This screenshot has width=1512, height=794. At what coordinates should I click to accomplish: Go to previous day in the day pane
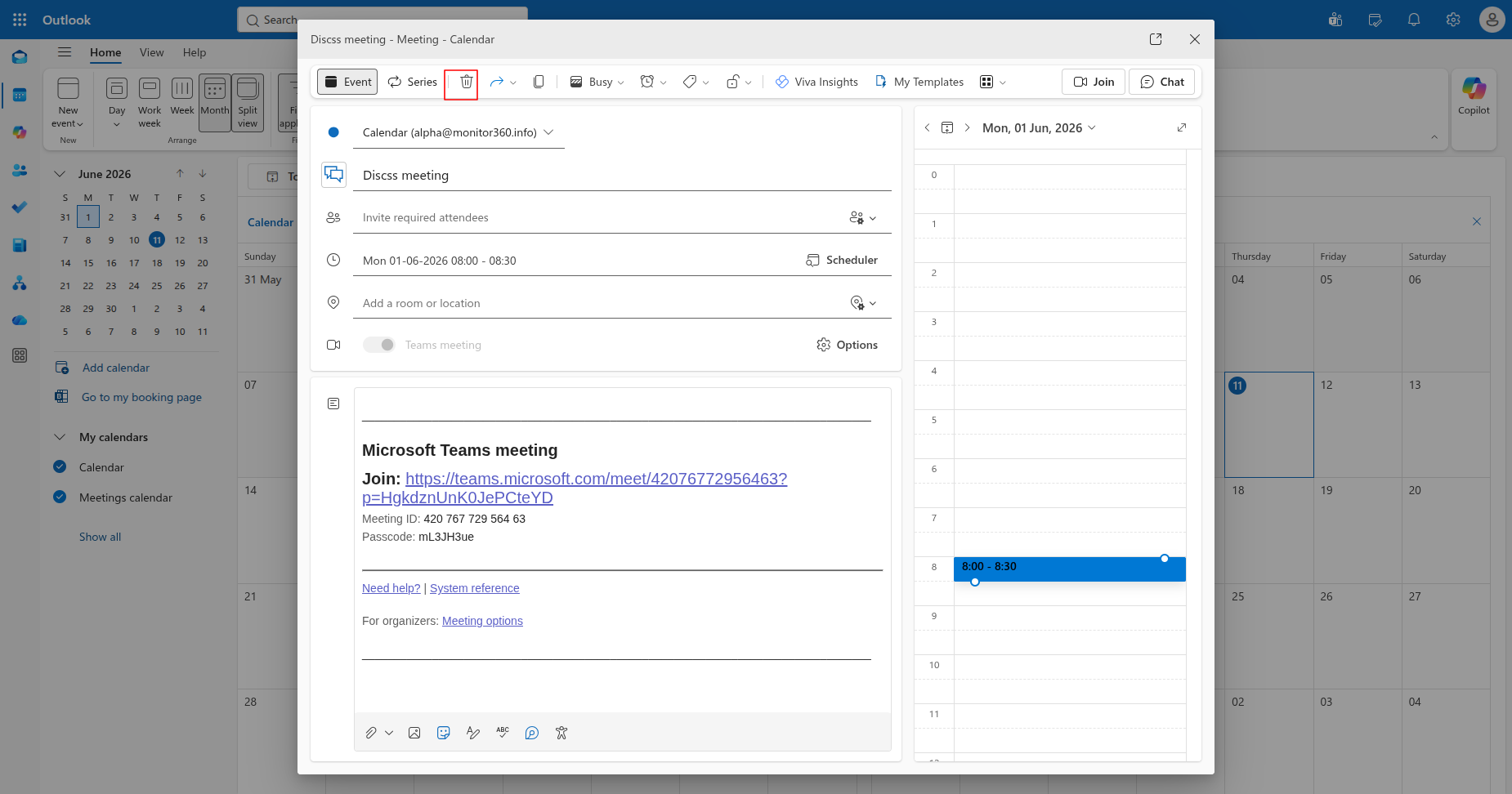pos(927,127)
